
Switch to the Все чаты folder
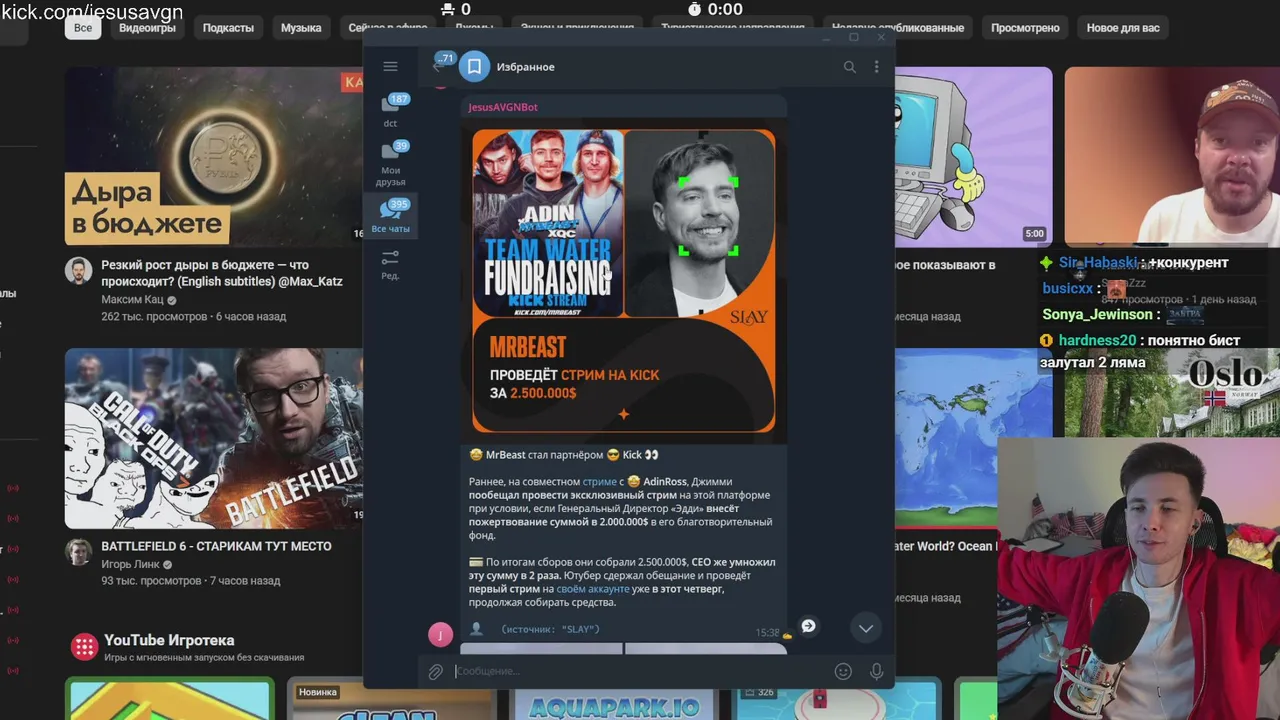pyautogui.click(x=391, y=216)
